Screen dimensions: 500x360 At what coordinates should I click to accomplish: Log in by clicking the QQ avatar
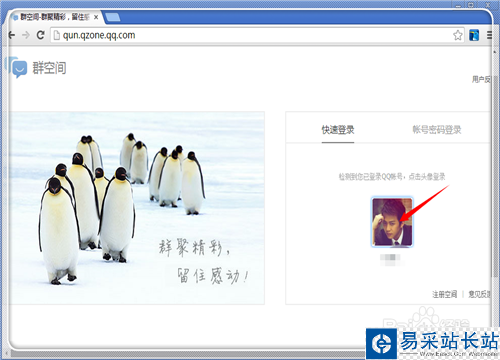pyautogui.click(x=392, y=222)
